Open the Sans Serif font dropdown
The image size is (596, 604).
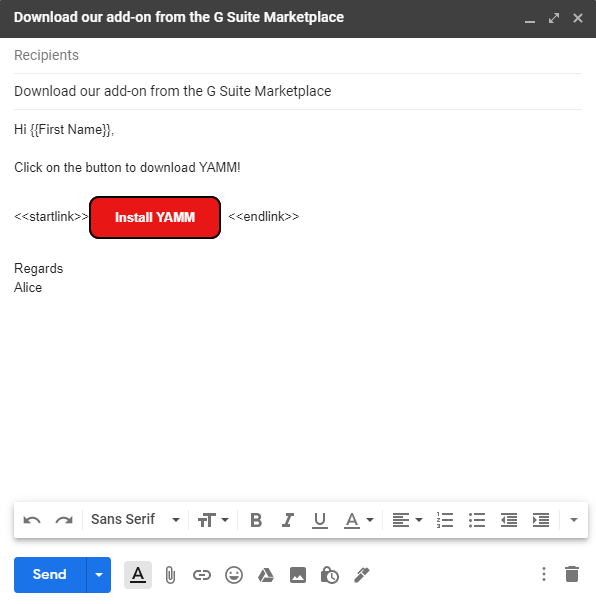point(135,520)
